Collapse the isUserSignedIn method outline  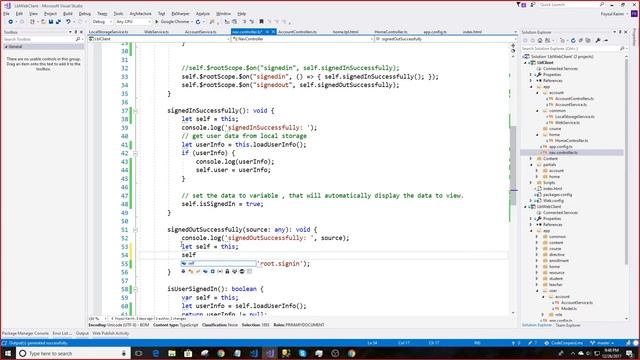[136, 289]
